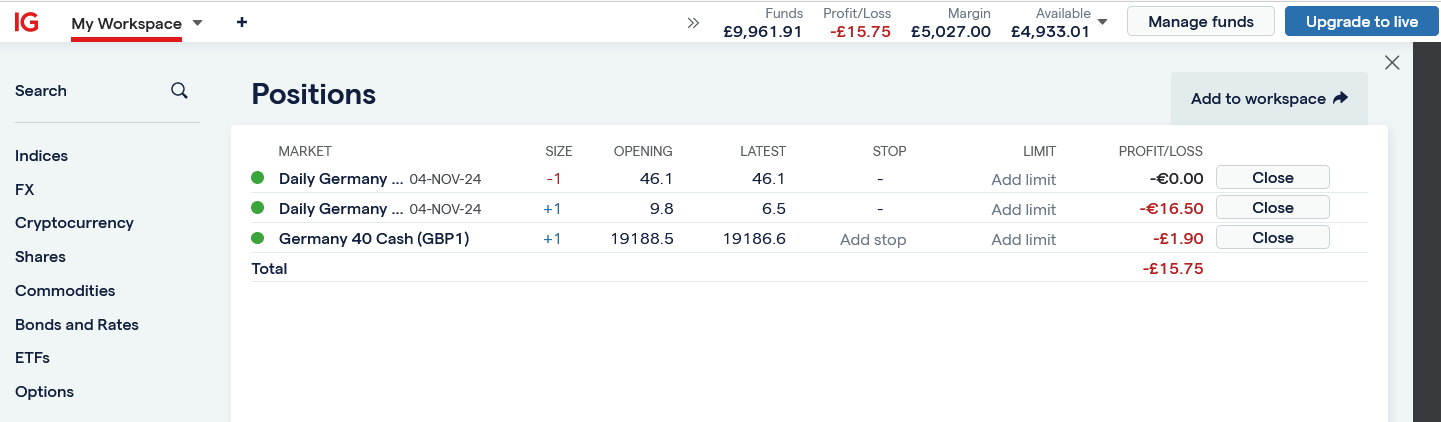Click the Manage funds button
Image resolution: width=1441 pixels, height=422 pixels.
tap(1201, 21)
